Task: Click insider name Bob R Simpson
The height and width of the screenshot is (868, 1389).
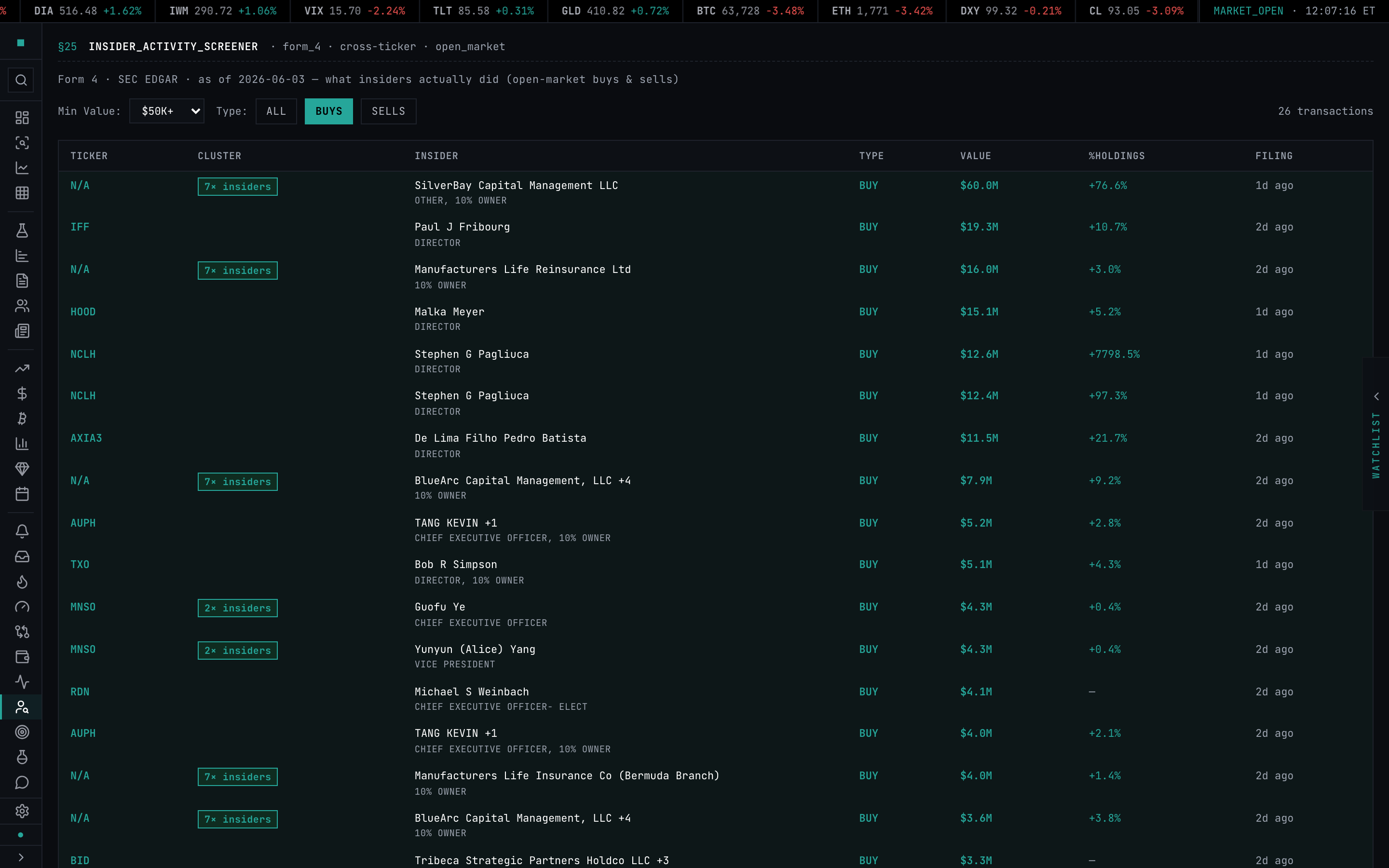Action: click(456, 565)
